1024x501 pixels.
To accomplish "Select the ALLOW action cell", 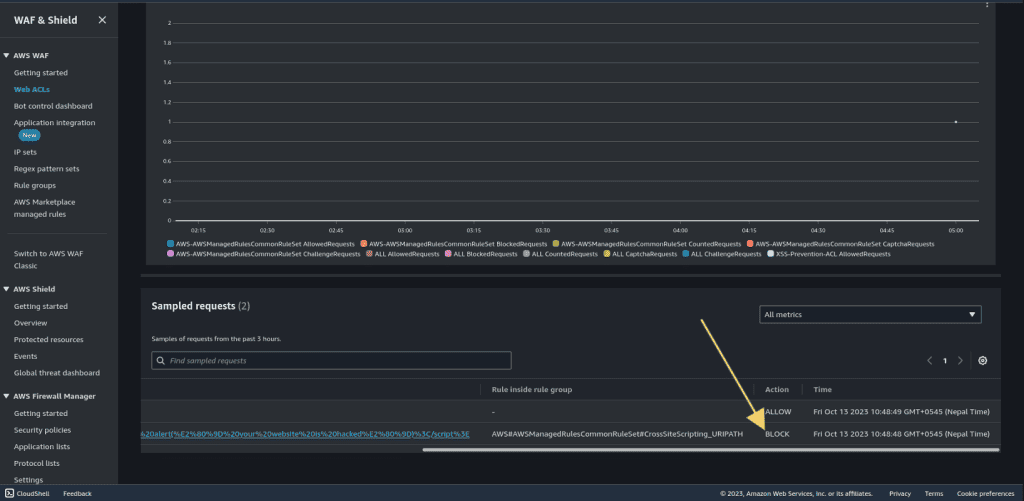I will [778, 412].
